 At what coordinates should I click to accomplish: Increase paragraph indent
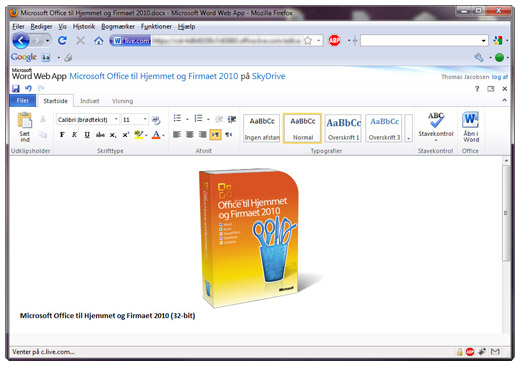coord(232,119)
